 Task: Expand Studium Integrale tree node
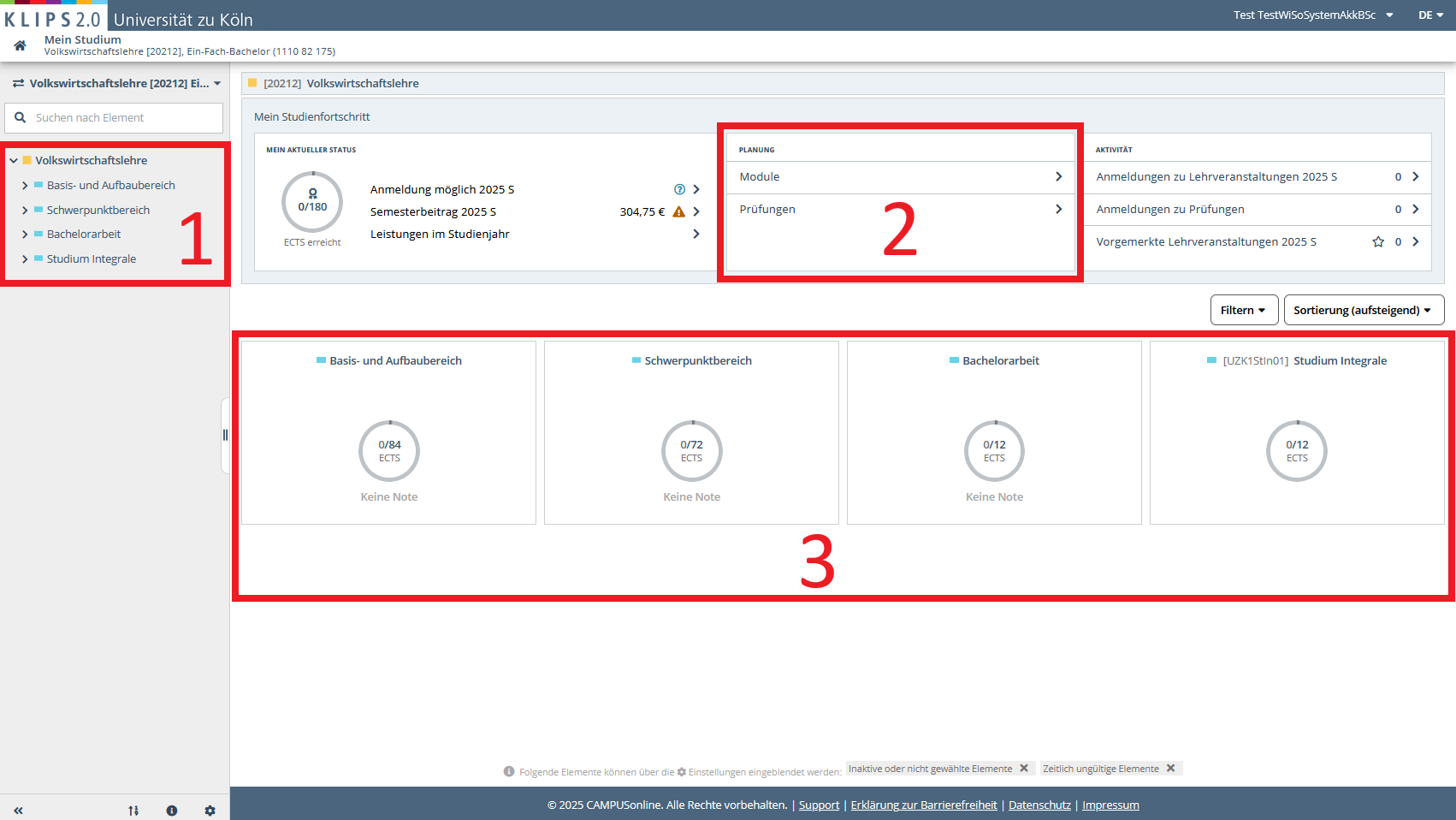tap(25, 258)
